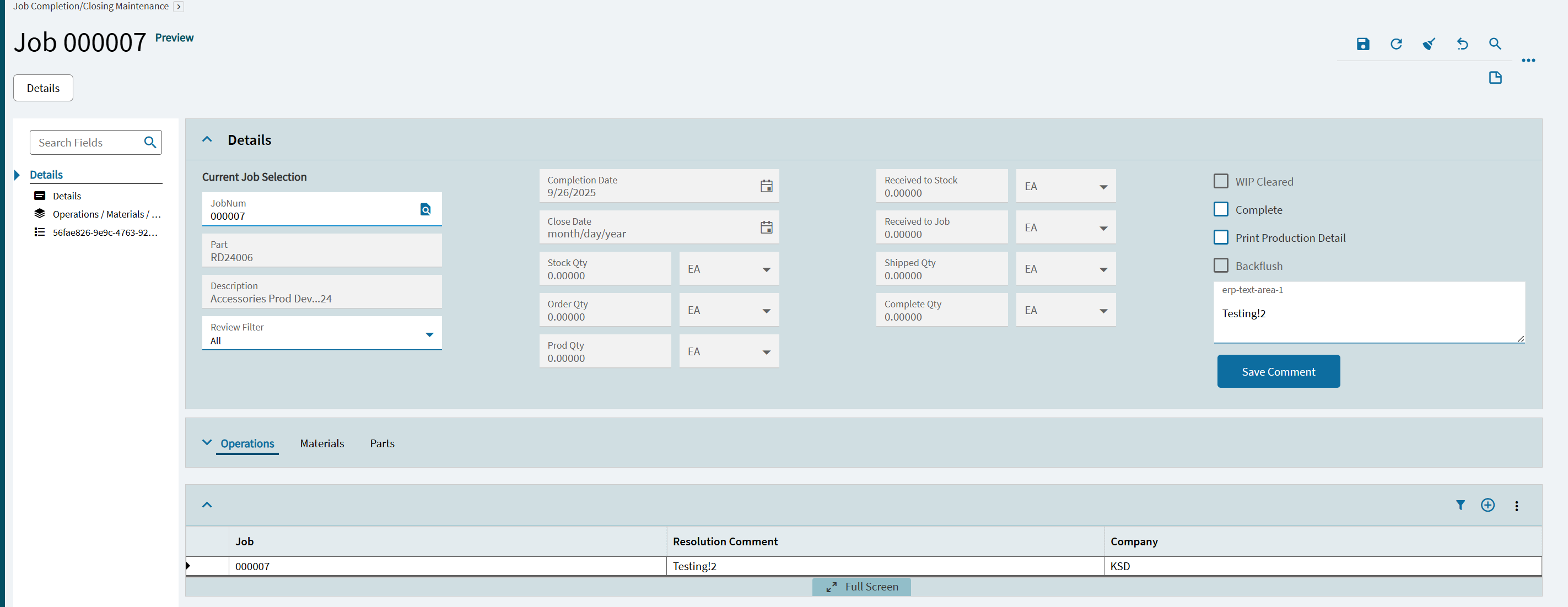Screen dimensions: 1568x607
Task: Check the Complete checkbox
Action: pyautogui.click(x=1220, y=209)
